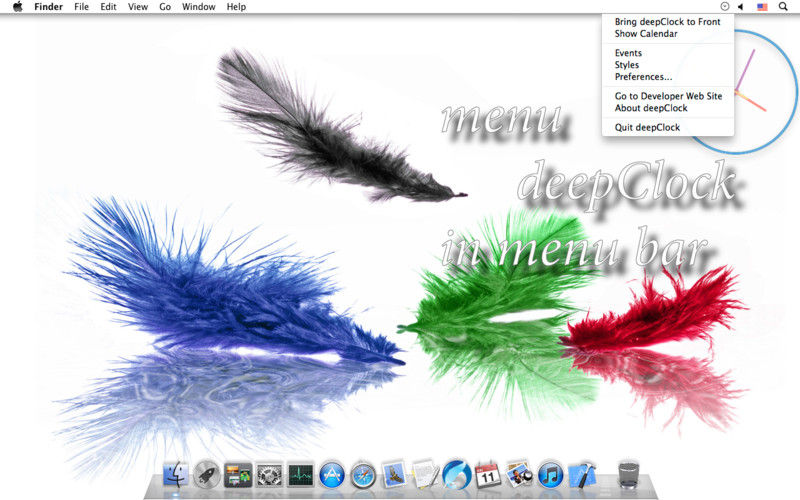Click the volume speaker in menu bar
This screenshot has width=800, height=500.
[741, 7]
